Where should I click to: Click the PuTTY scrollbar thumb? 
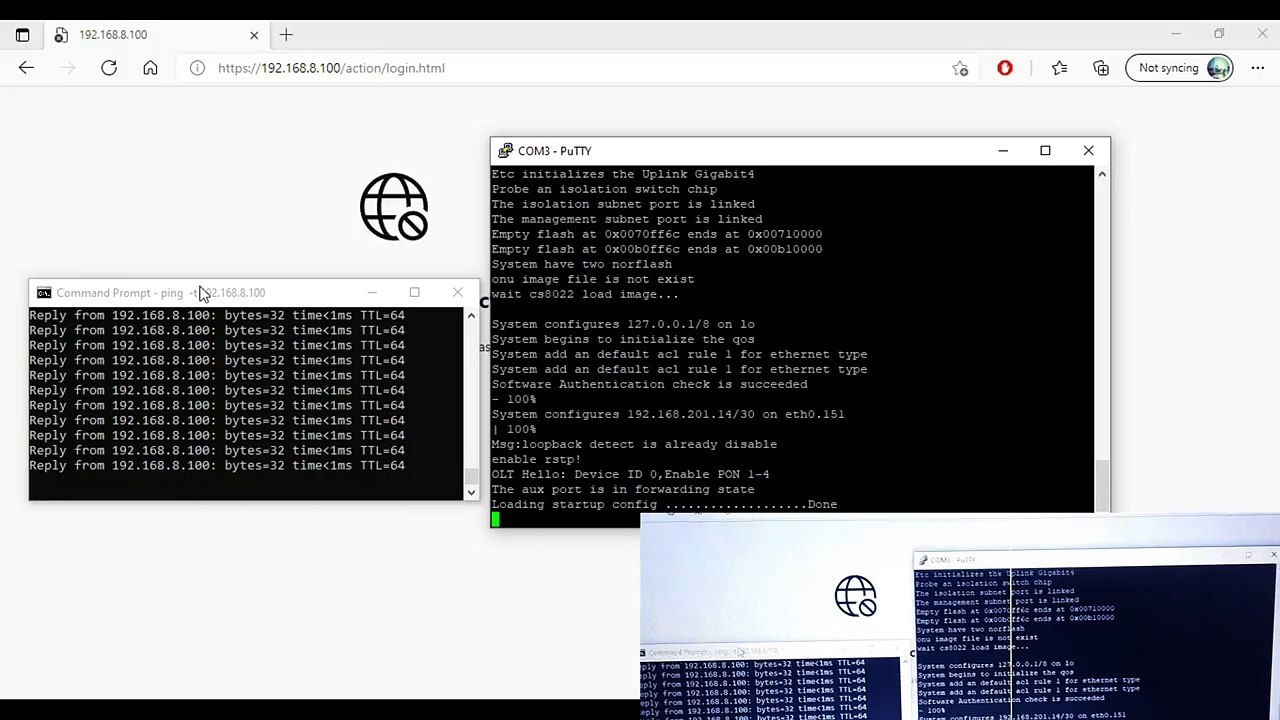coord(1102,485)
